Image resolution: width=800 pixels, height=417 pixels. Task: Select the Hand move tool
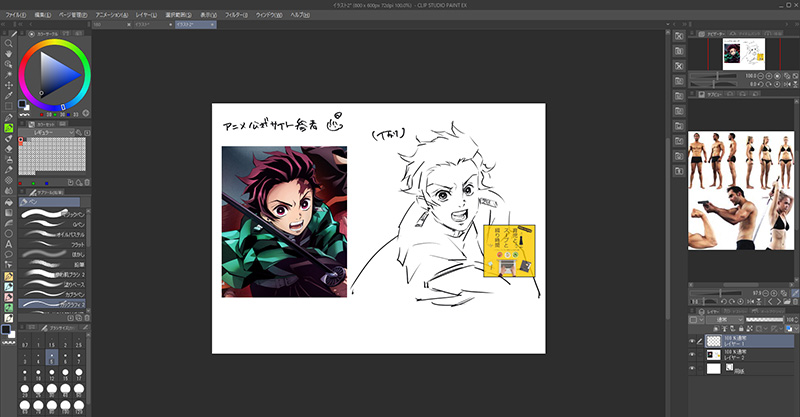pos(9,54)
